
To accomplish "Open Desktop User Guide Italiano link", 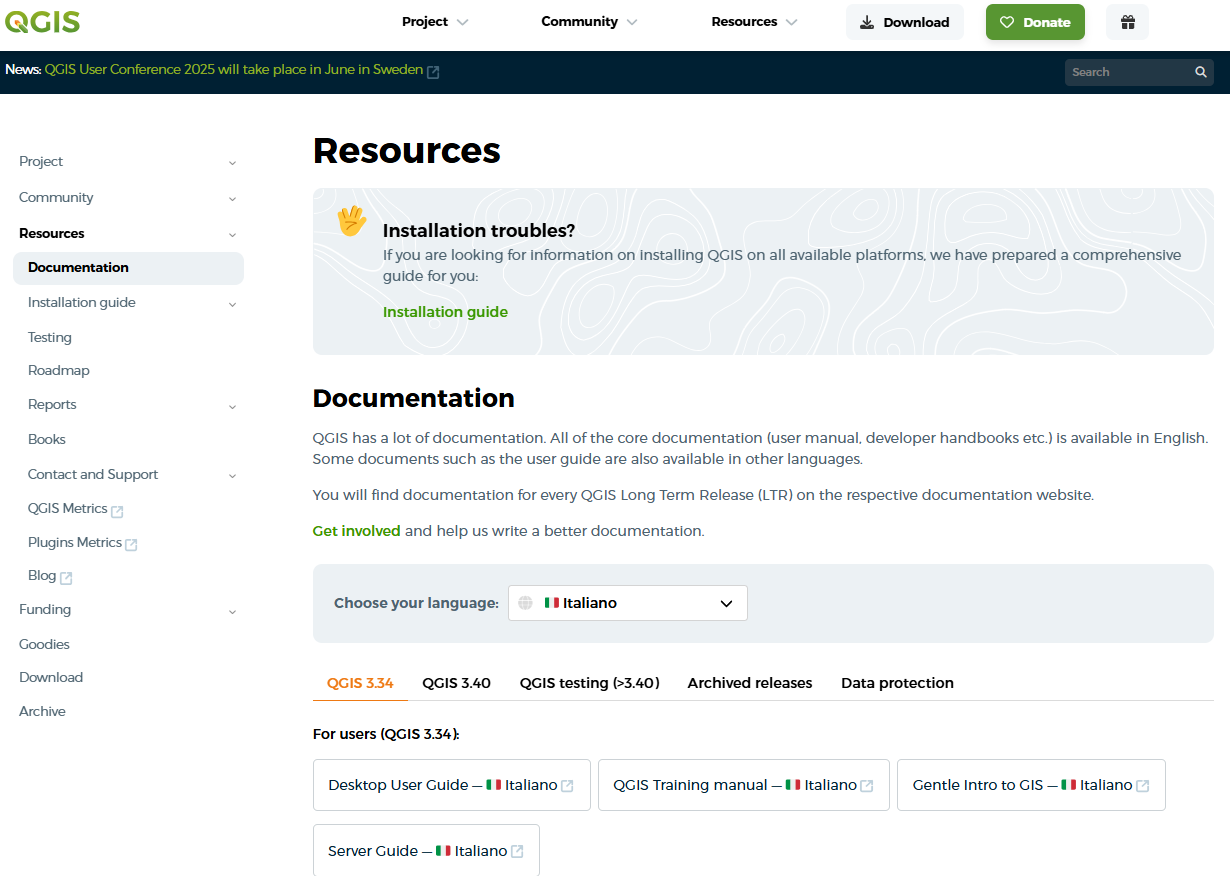I will 451,785.
